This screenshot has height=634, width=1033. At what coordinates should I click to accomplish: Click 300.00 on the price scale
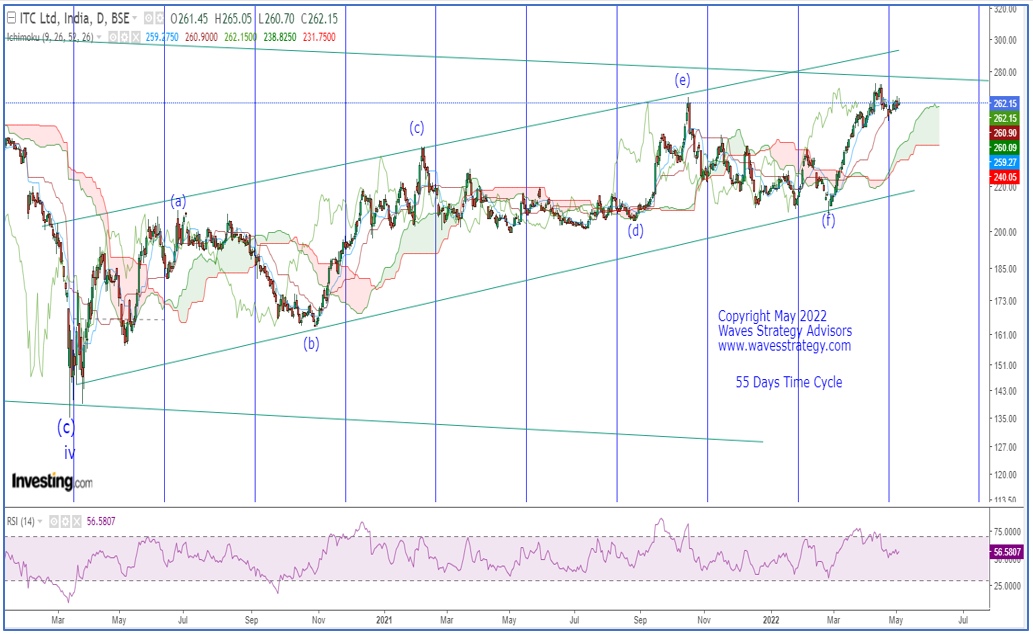(1005, 40)
